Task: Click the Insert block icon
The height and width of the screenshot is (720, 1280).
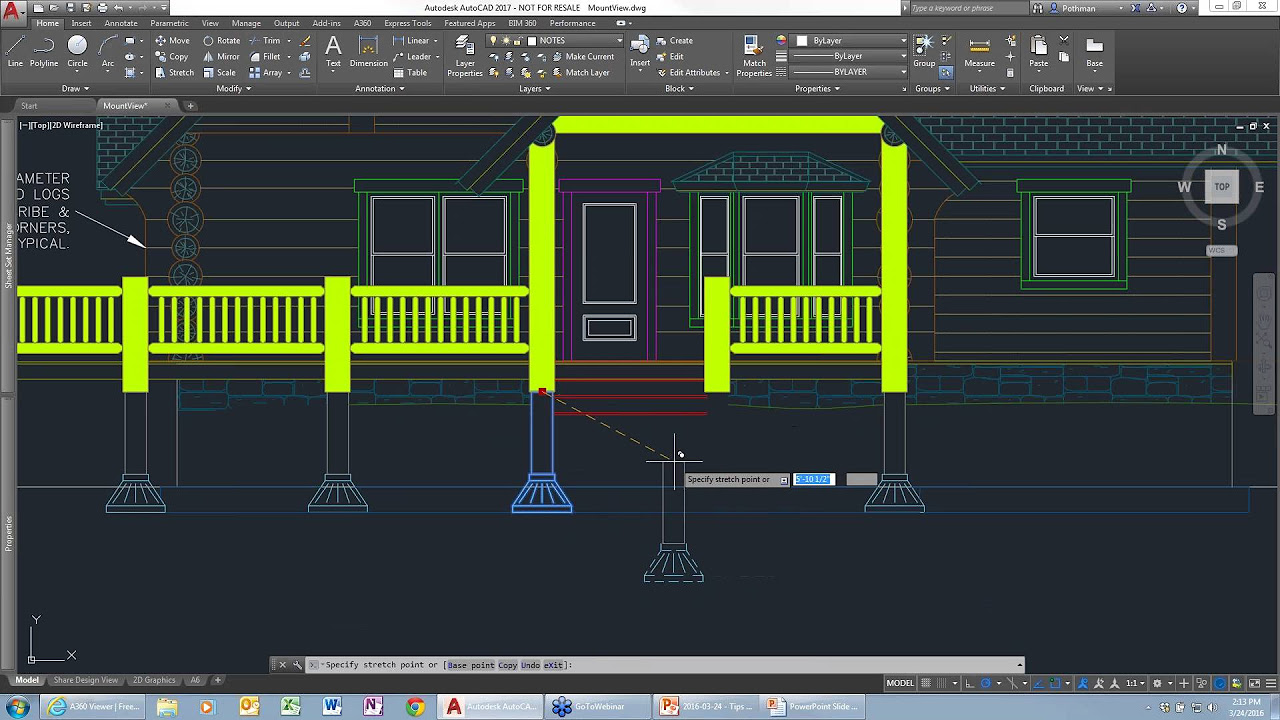Action: point(640,52)
